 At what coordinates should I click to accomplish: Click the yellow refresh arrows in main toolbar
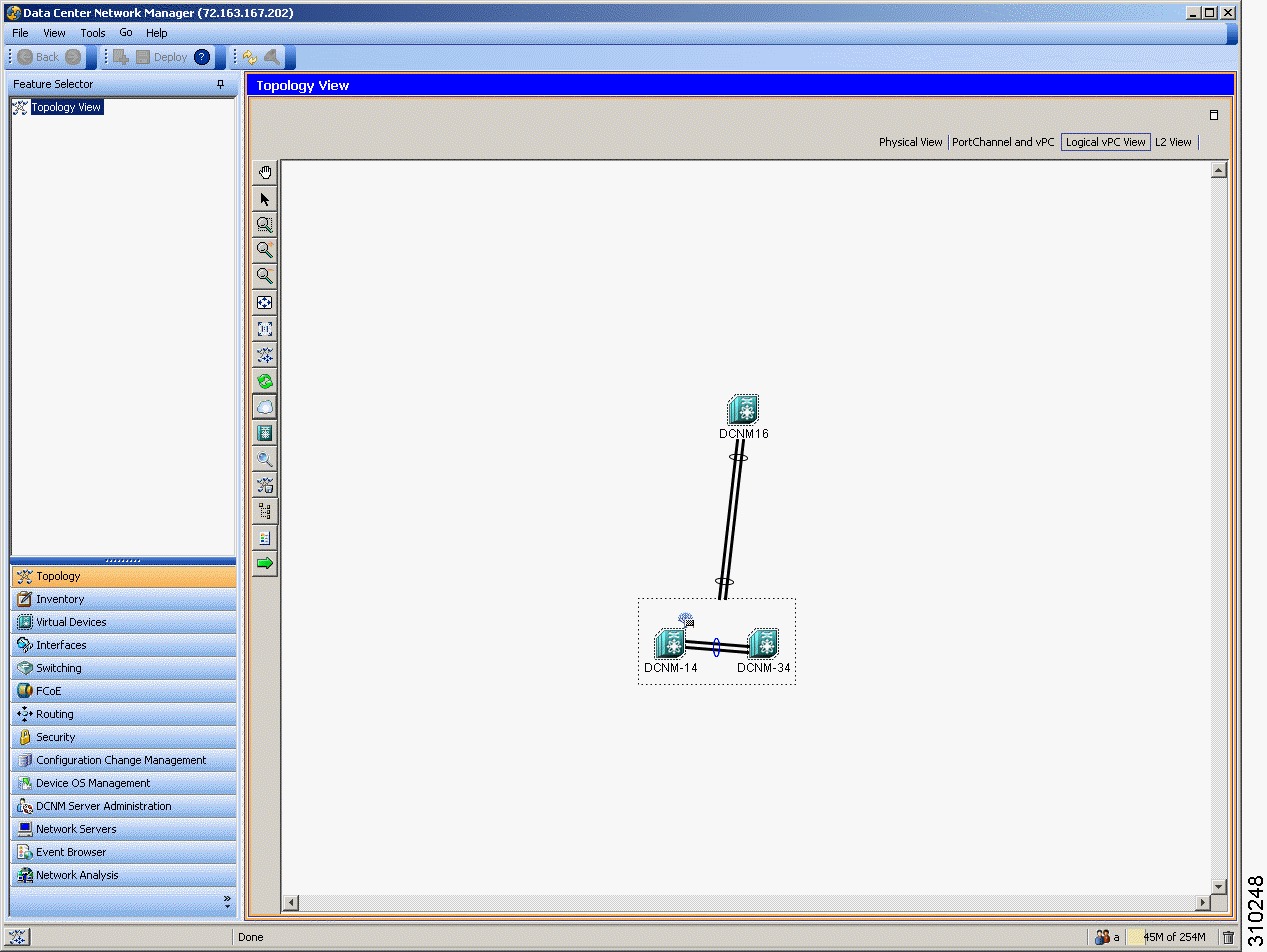coord(250,57)
